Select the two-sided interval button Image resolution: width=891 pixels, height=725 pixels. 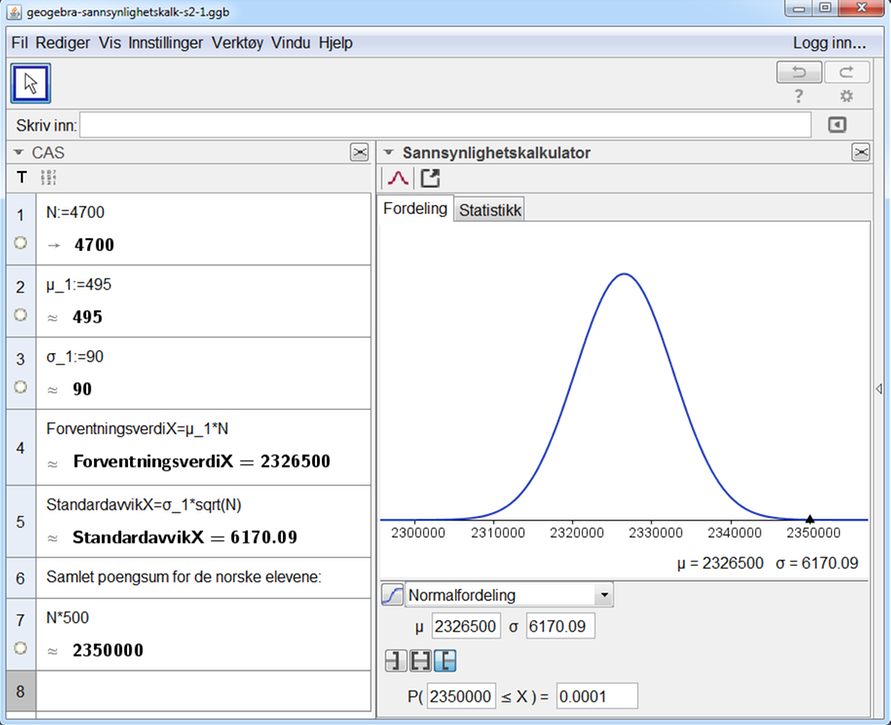coord(420,661)
